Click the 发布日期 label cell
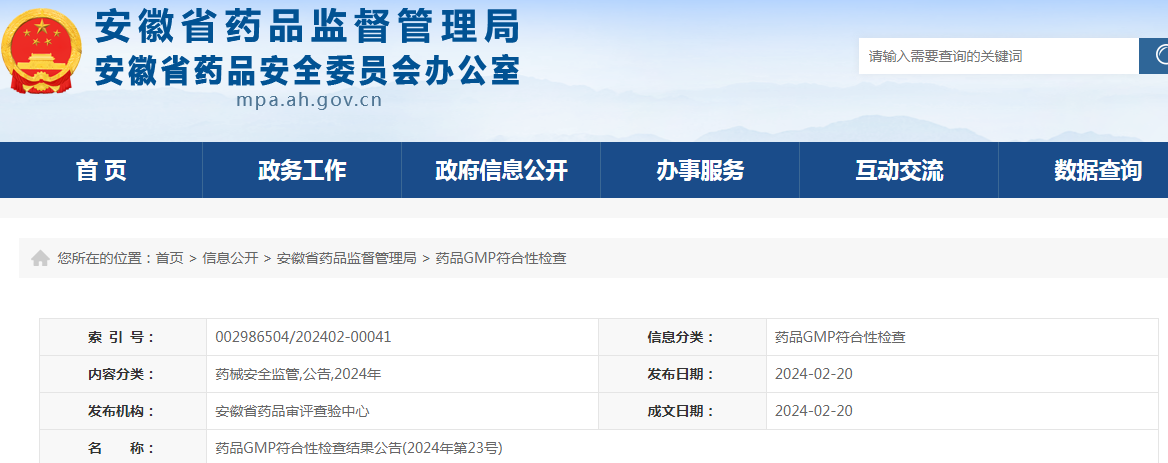This screenshot has width=1168, height=463. 682,374
